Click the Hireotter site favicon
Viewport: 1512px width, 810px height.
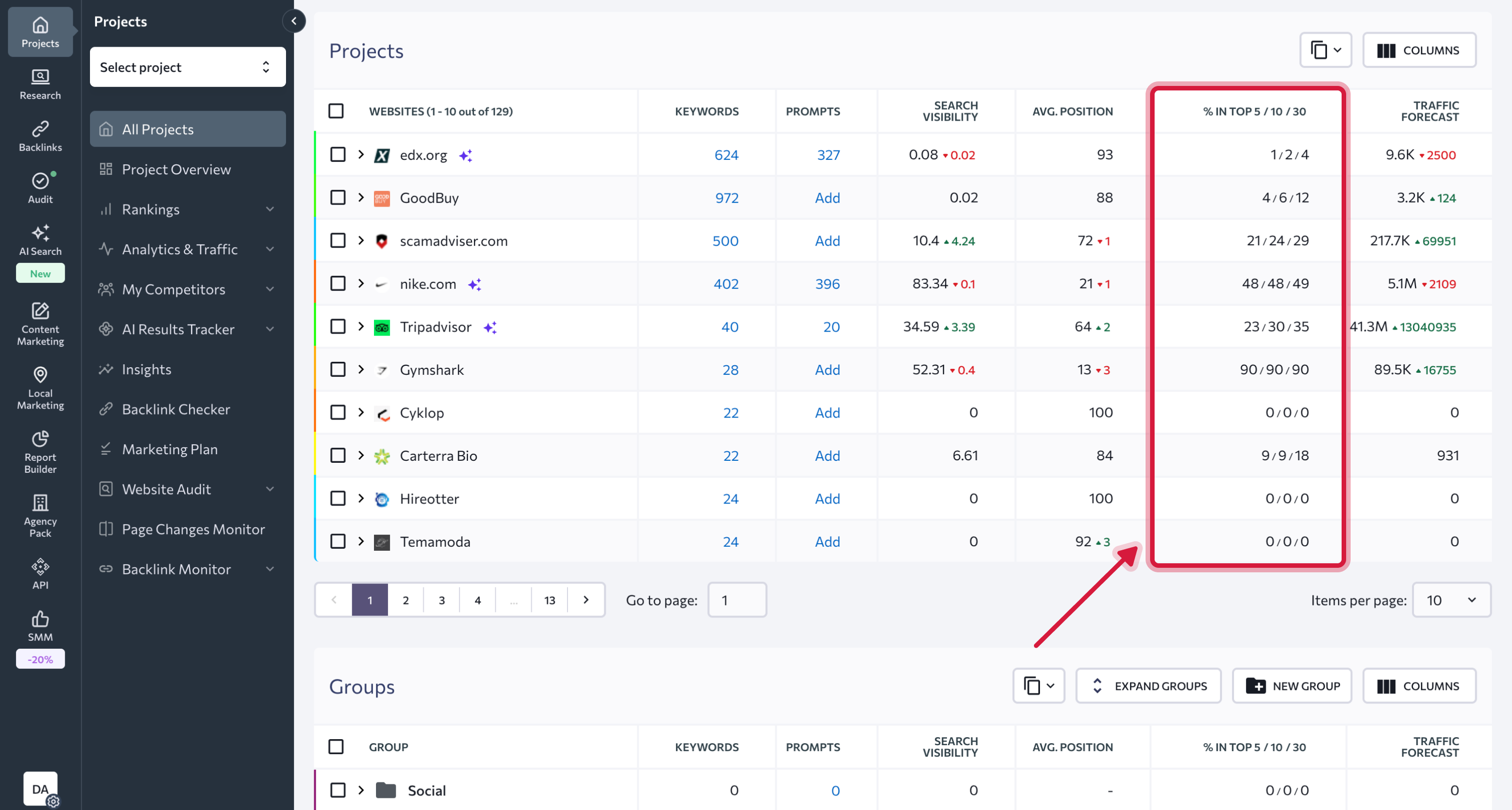tap(382, 499)
